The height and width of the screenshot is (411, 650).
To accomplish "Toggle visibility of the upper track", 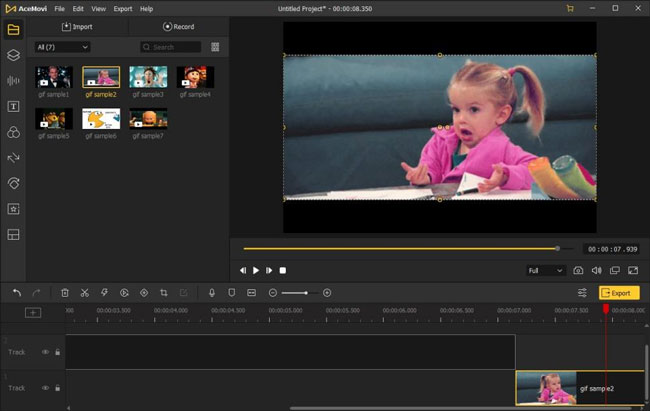I will (x=45, y=352).
